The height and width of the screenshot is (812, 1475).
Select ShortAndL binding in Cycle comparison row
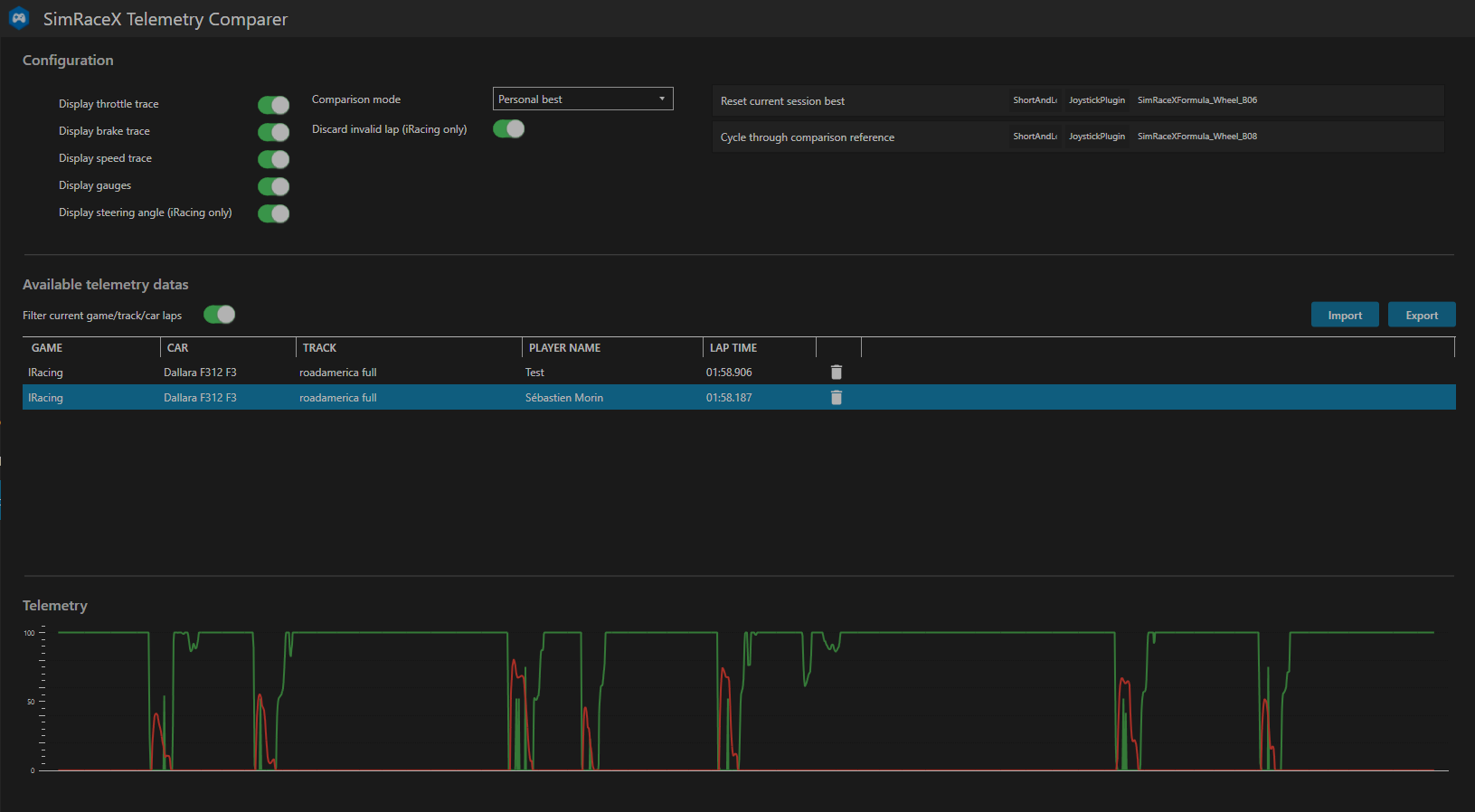tap(1035, 137)
